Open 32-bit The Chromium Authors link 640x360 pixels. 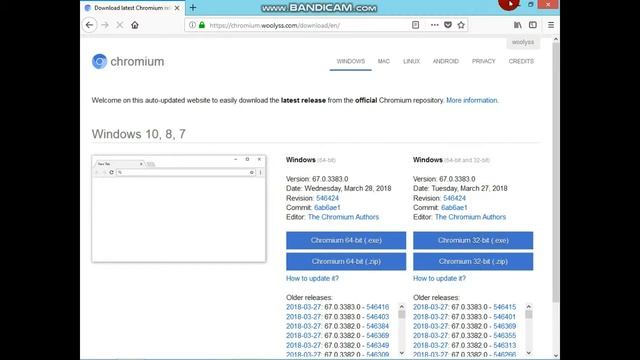[x=470, y=217]
